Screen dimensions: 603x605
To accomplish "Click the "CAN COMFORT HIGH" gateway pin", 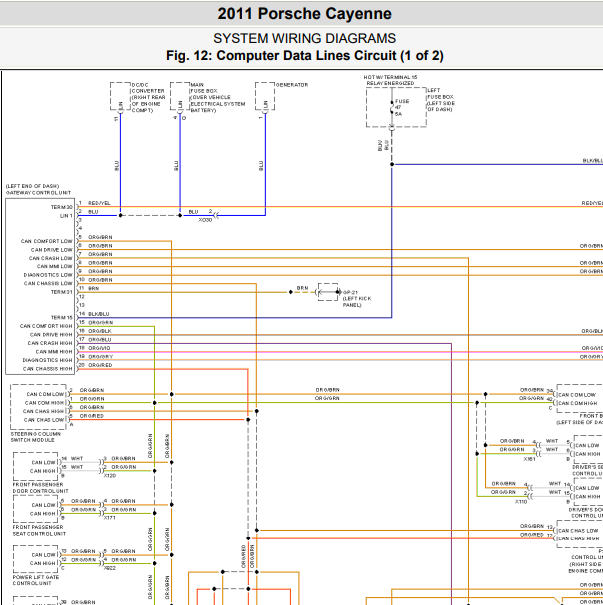I will pos(46,326).
